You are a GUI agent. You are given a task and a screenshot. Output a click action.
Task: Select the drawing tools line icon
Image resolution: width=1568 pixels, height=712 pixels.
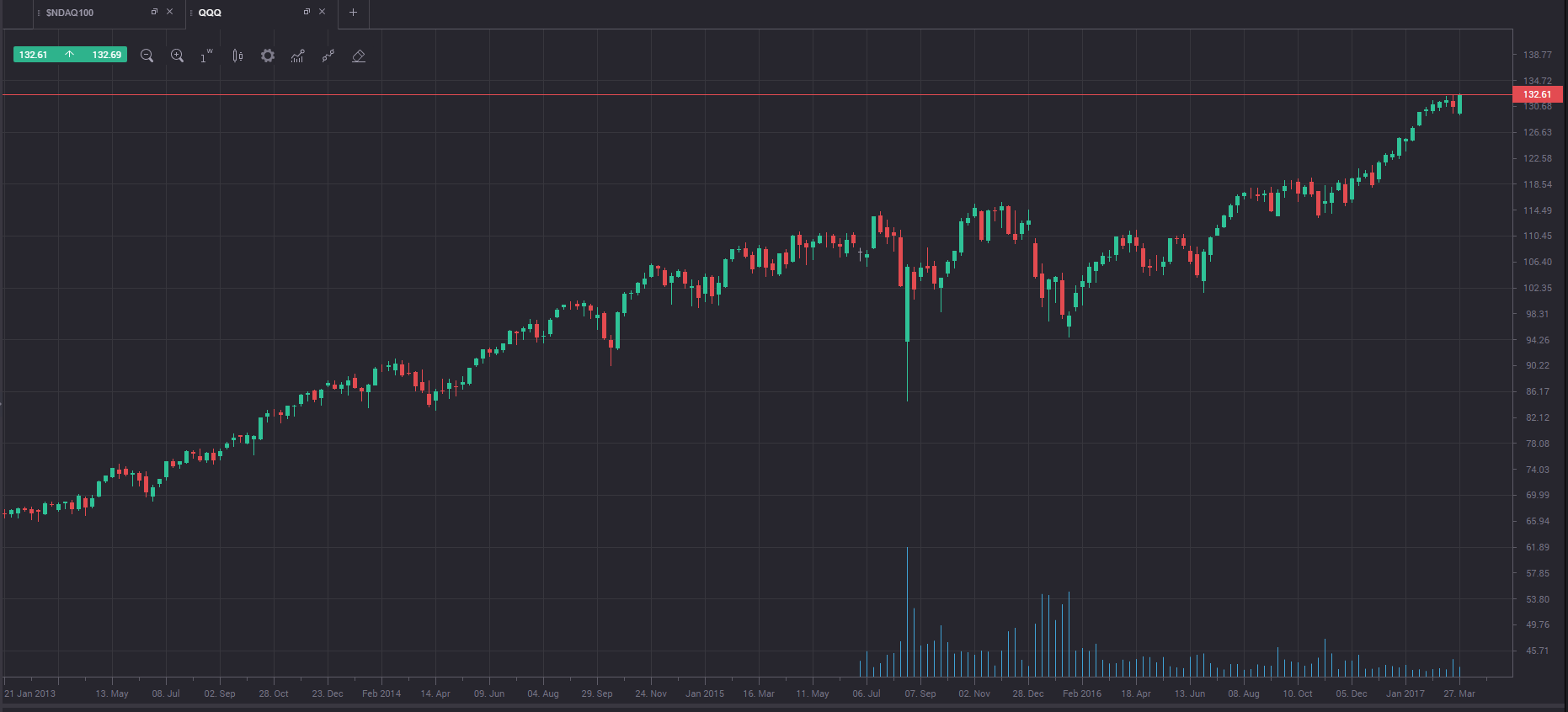(328, 56)
